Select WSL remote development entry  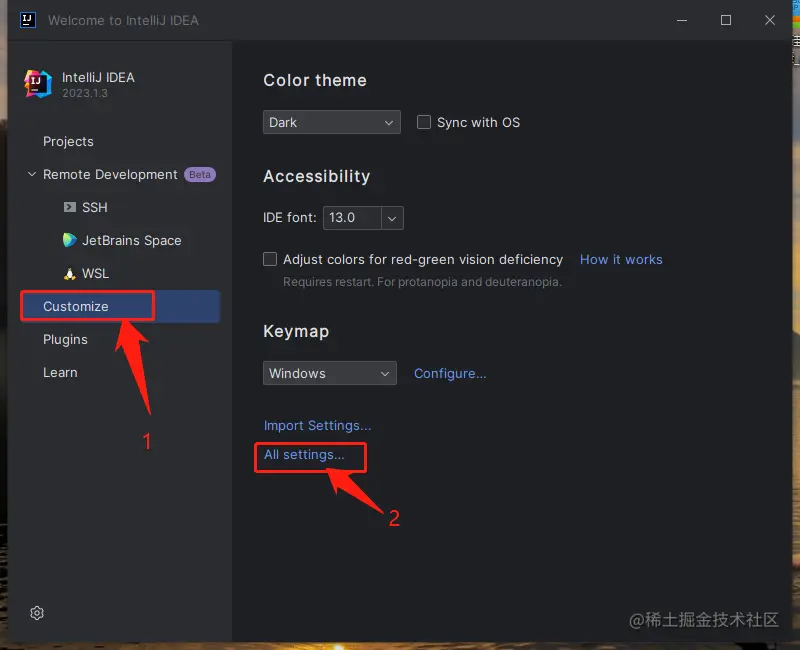click(x=95, y=273)
